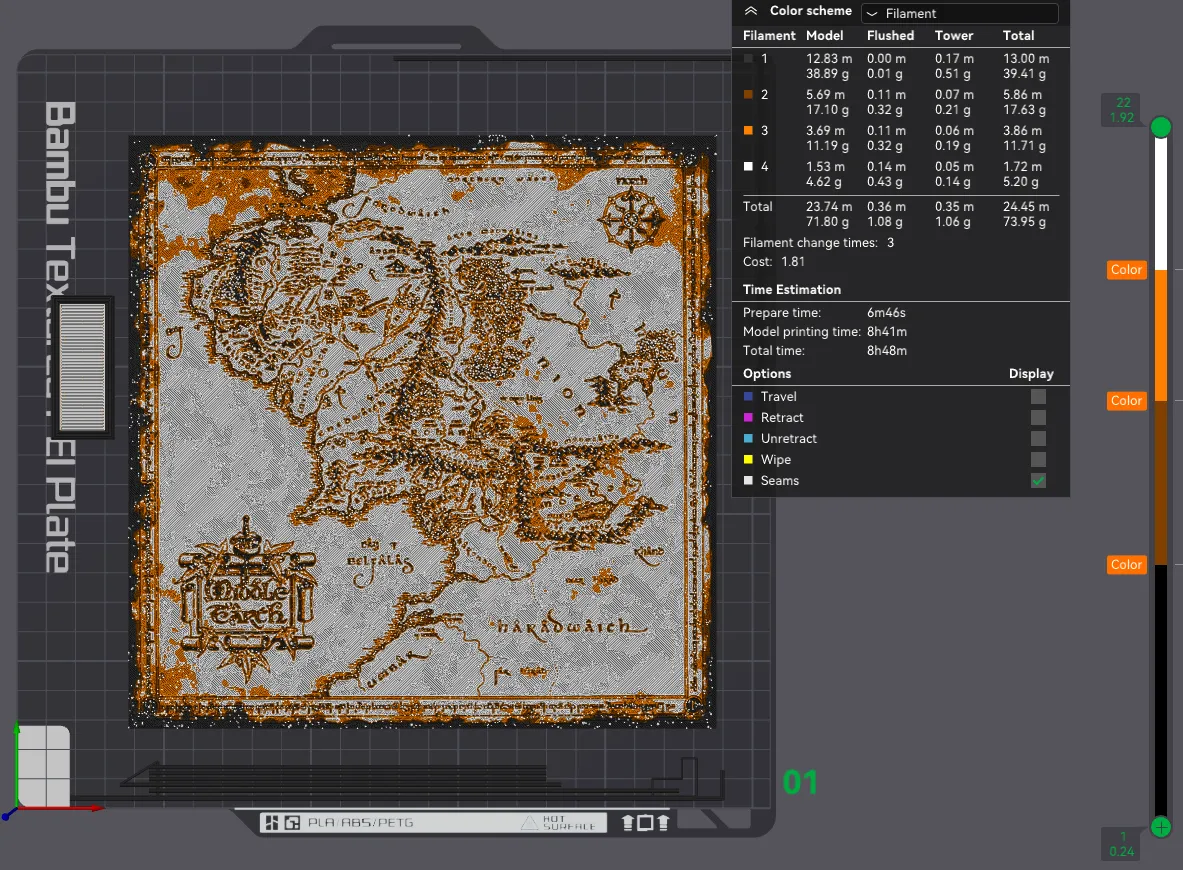
Task: Click the brown segment of layer slider
Action: (x=1161, y=483)
